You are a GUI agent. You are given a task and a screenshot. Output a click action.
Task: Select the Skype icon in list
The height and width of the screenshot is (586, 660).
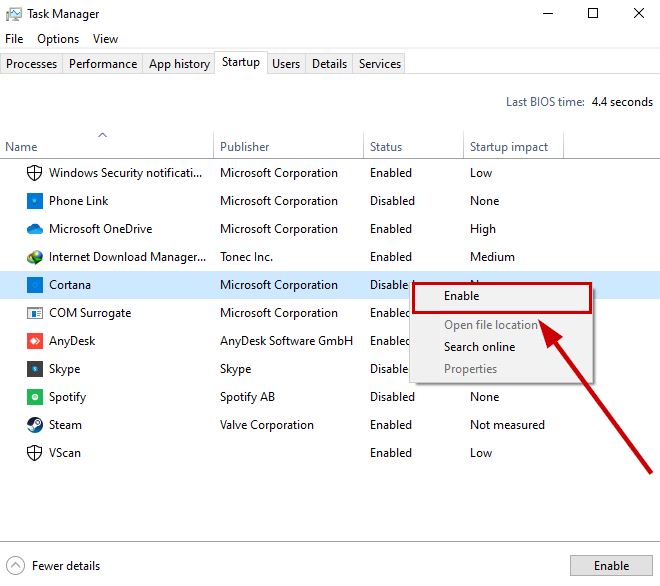(x=35, y=369)
